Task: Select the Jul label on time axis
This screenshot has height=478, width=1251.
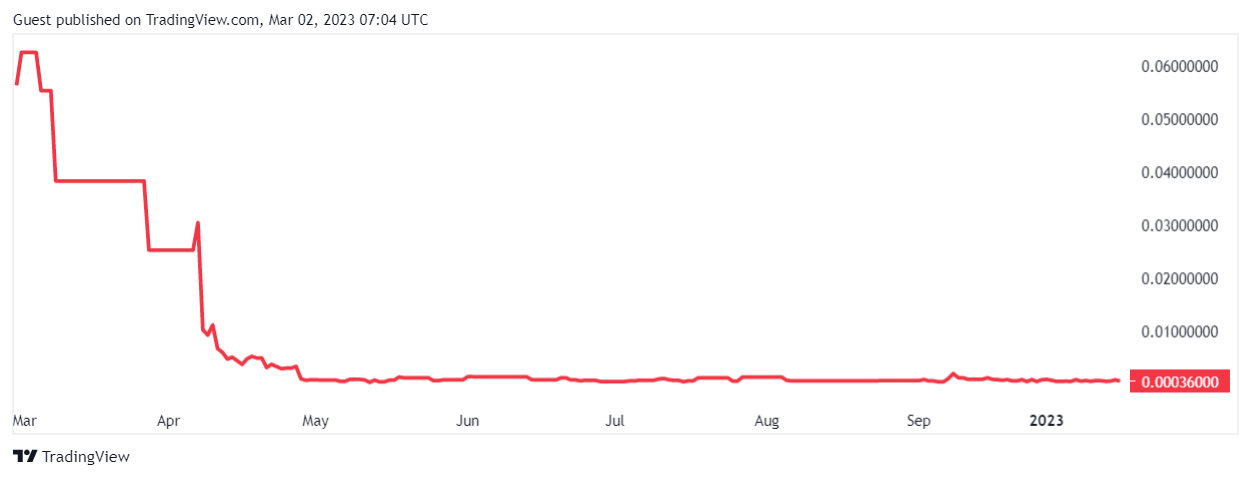Action: click(615, 421)
